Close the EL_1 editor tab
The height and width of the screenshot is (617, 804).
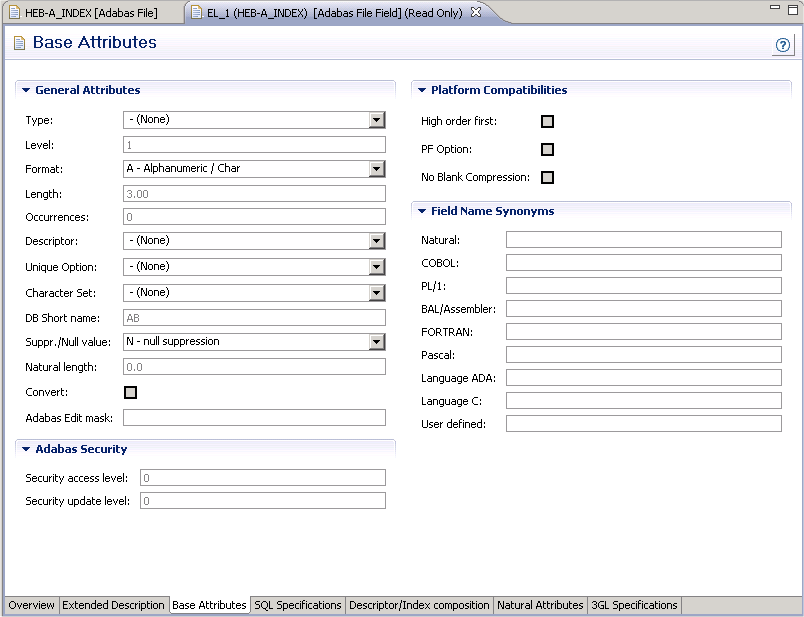476,13
